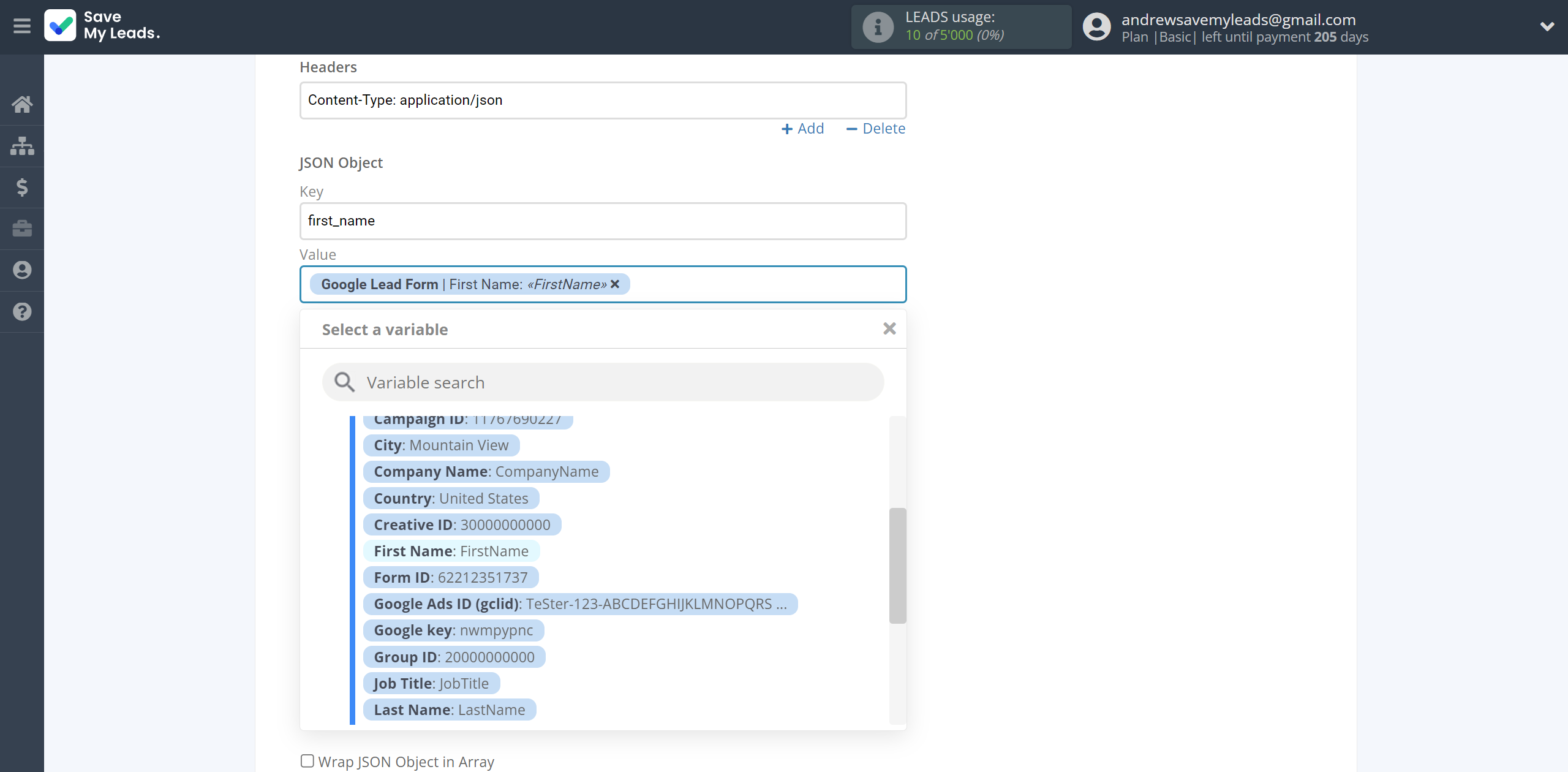Screen dimensions: 1568x772
Task: Select the Job Title: JobTitle variable
Action: pos(432,684)
